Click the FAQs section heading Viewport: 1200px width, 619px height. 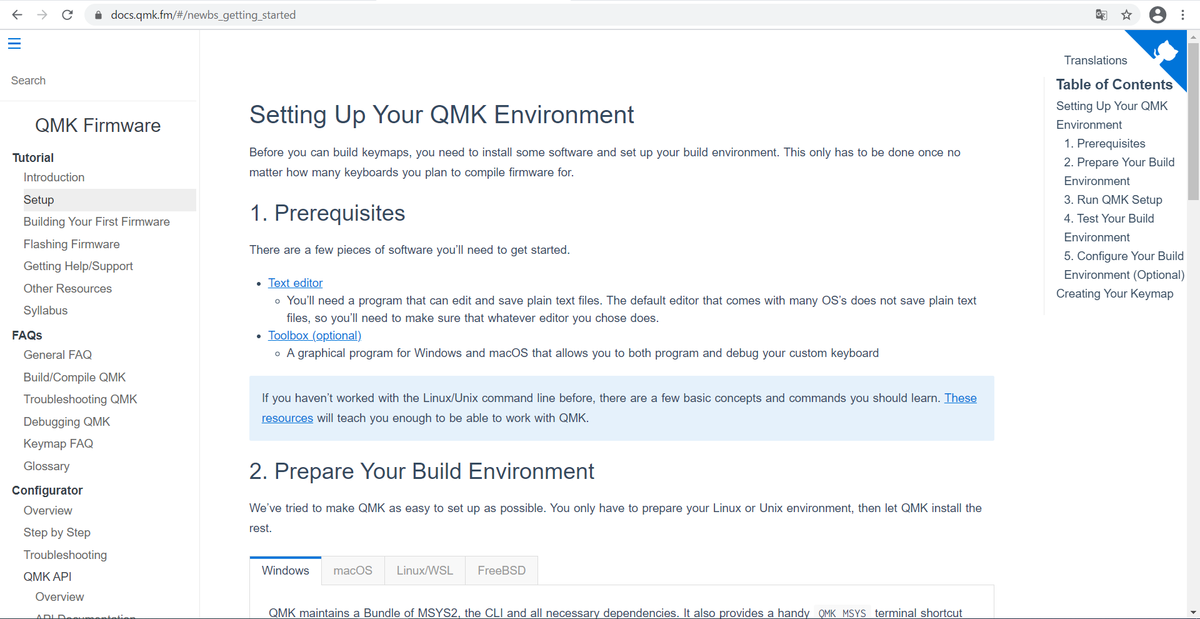[x=27, y=335]
